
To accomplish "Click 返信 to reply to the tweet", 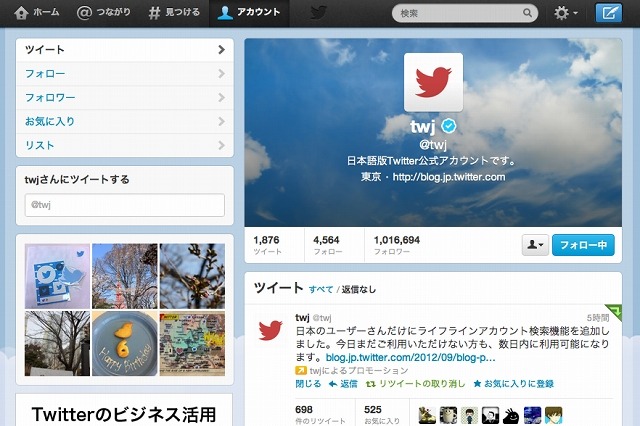I will click(343, 384).
